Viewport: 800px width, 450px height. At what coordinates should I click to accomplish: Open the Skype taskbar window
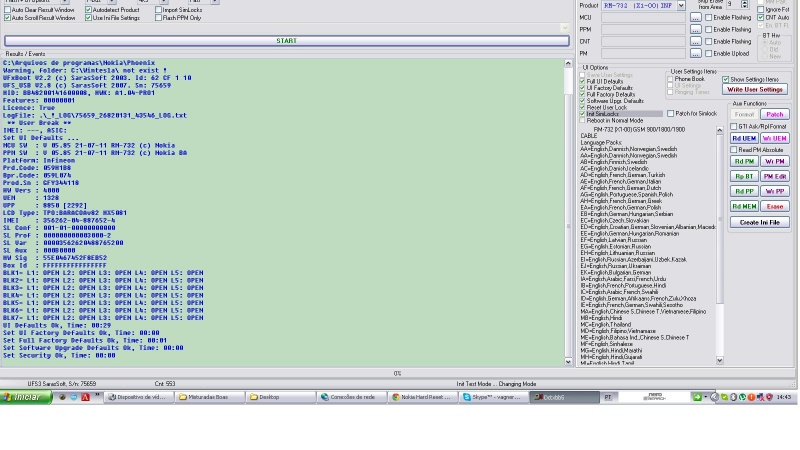click(x=493, y=397)
